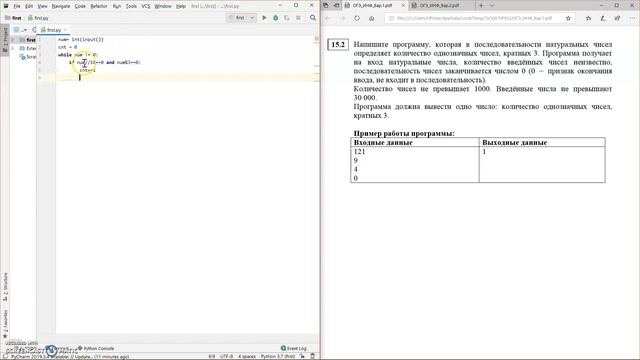Open the Favorites hub icon in browser
This screenshot has width=640, height=360.
click(588, 18)
